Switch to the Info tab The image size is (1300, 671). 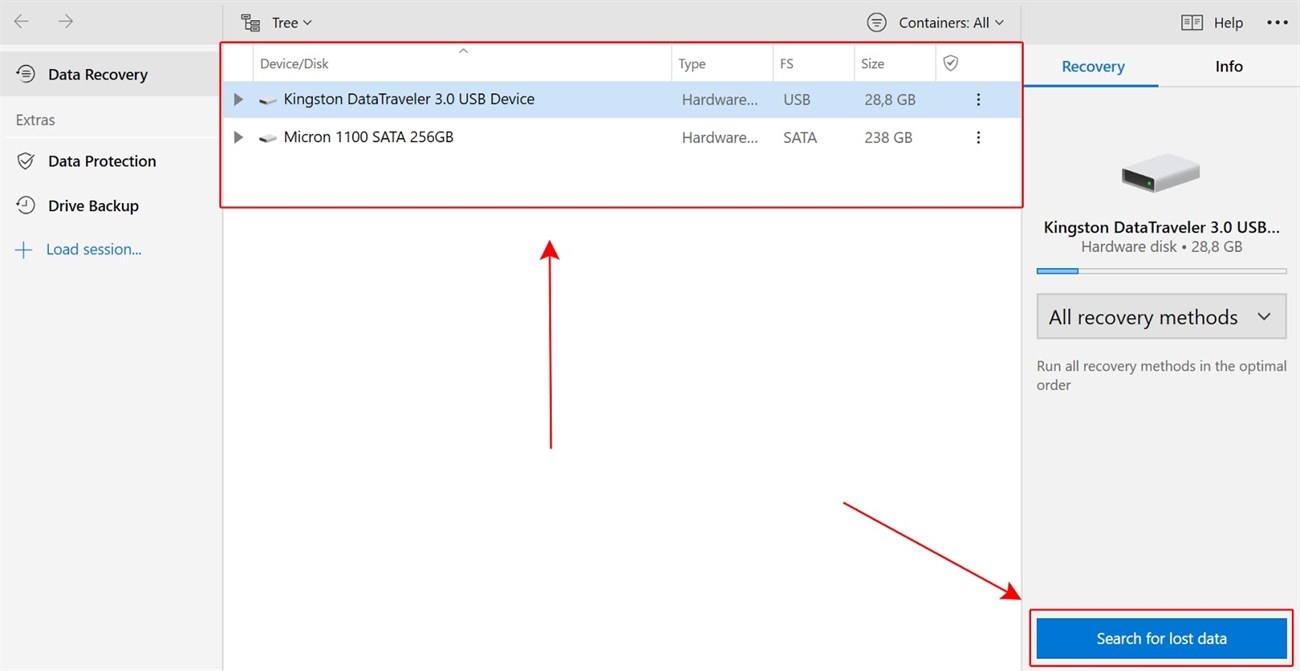(x=1229, y=67)
